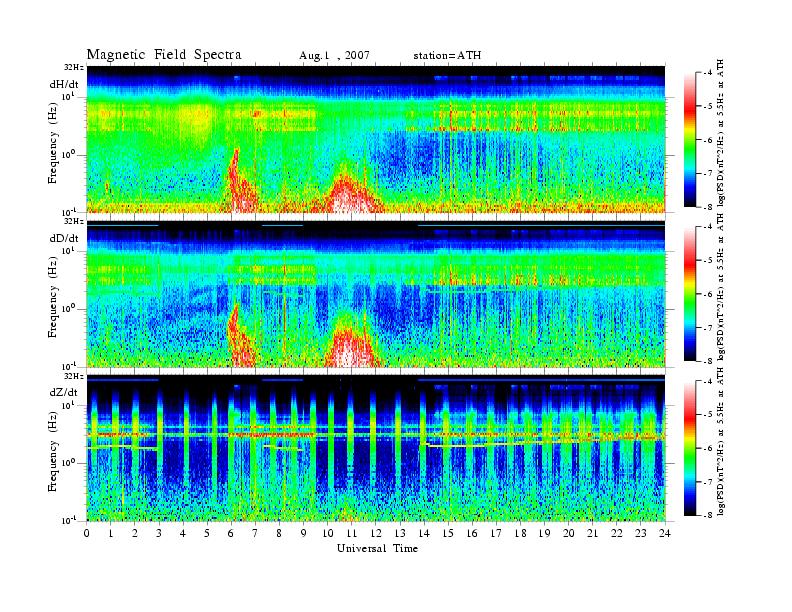Viewport: 792px width, 612px height.
Task: Click hour tick label '6' on time axis
Action: (x=231, y=533)
